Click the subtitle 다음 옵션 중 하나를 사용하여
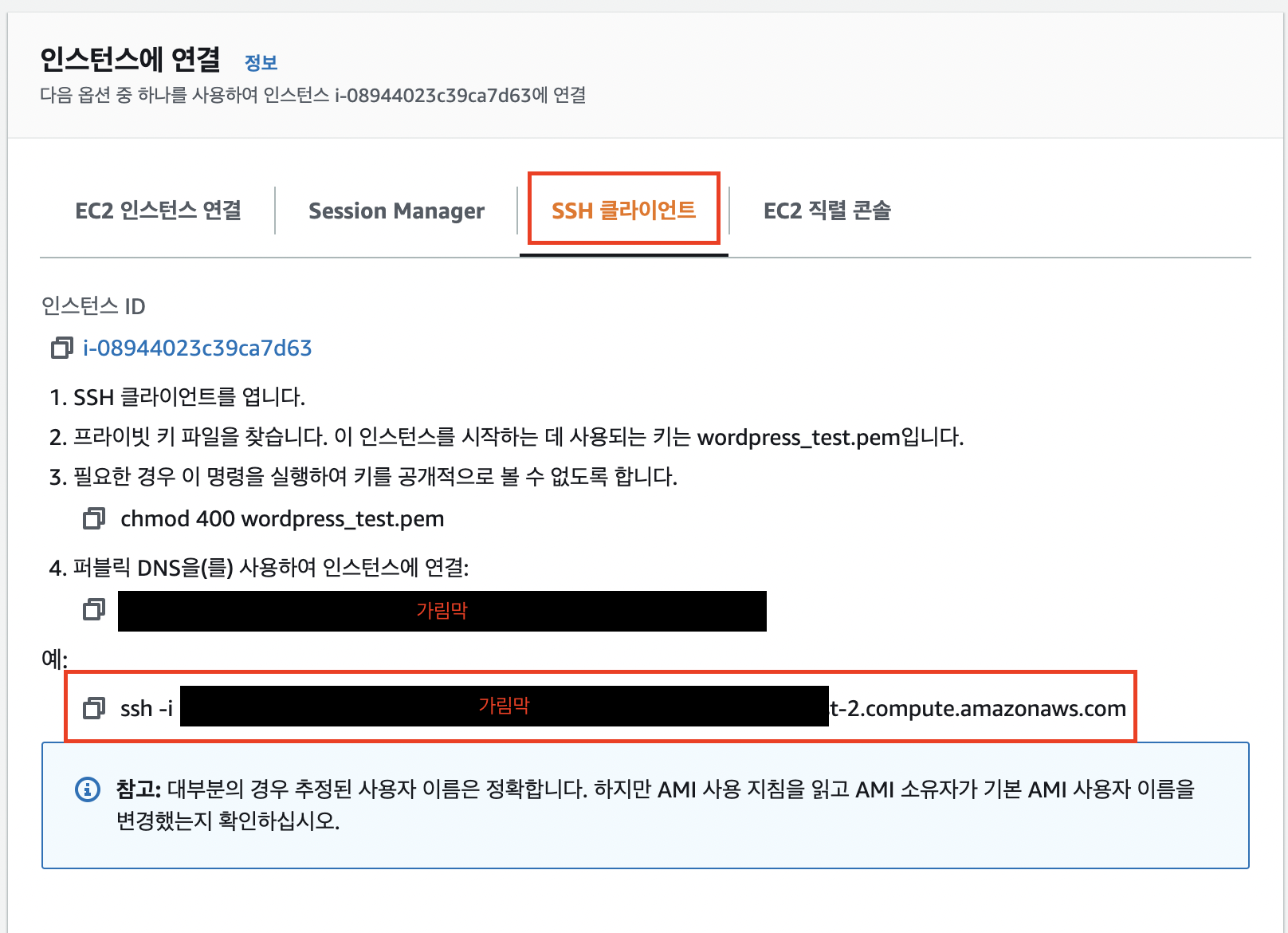 click(x=313, y=95)
